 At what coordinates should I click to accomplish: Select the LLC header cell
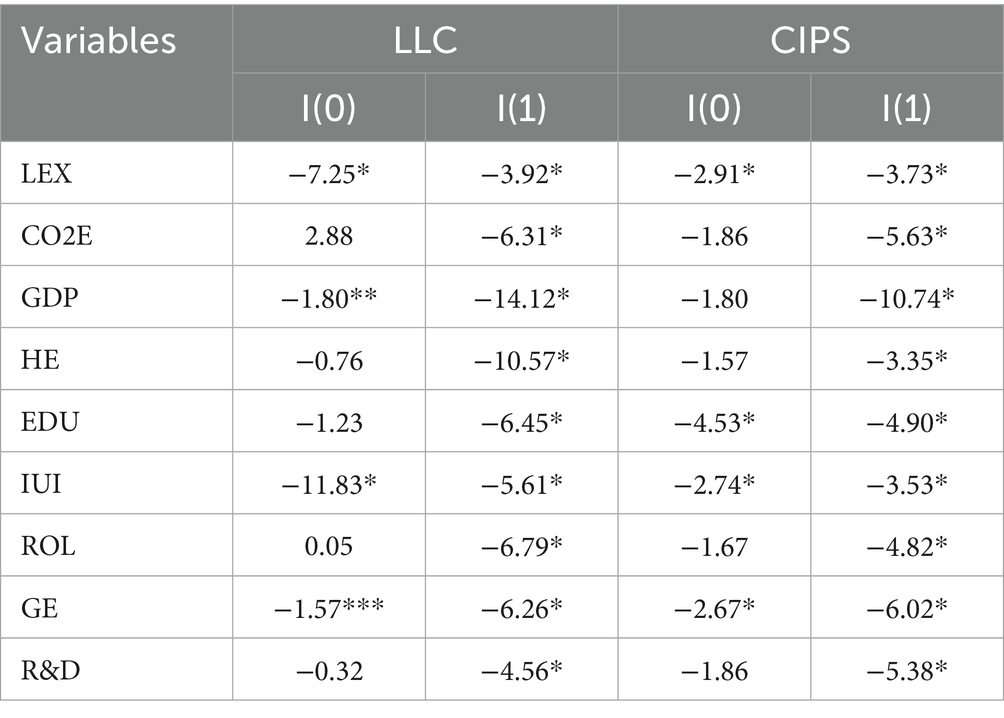click(425, 40)
